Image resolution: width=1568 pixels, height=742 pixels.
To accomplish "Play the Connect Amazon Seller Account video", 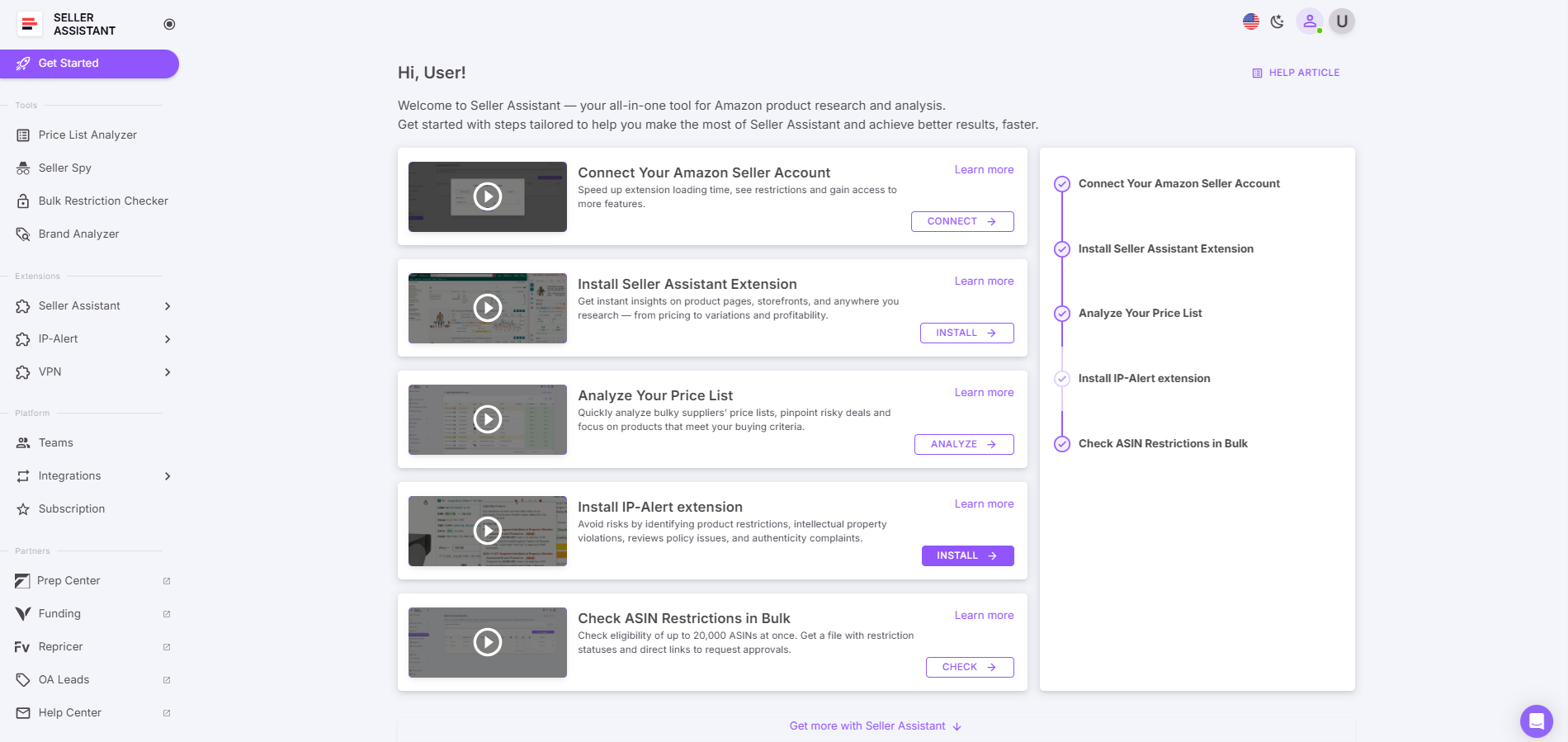I will pos(488,196).
